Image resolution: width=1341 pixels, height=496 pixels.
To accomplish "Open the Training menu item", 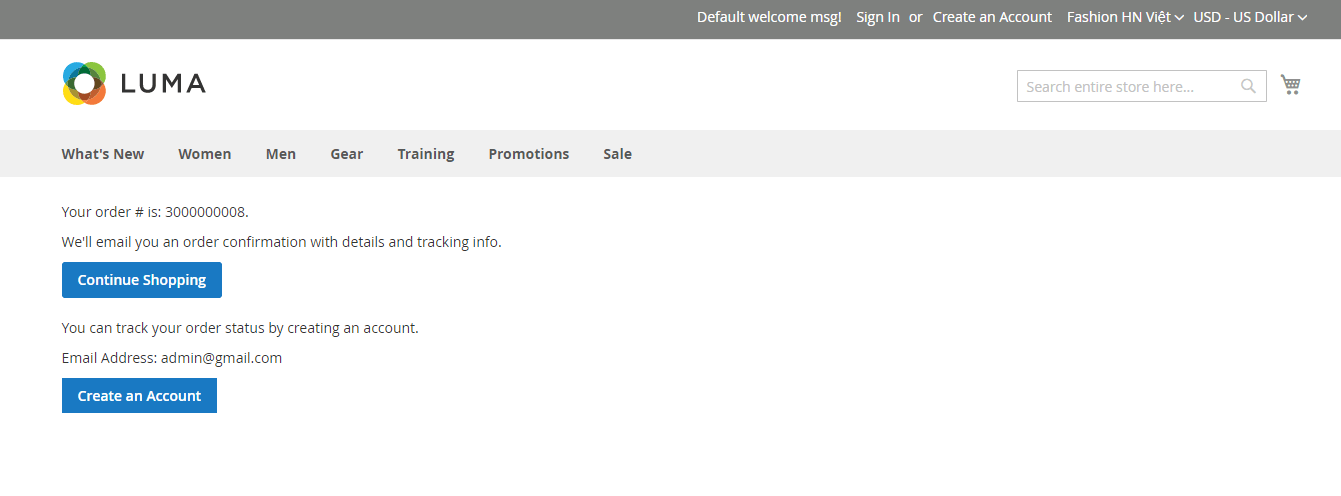I will 426,154.
